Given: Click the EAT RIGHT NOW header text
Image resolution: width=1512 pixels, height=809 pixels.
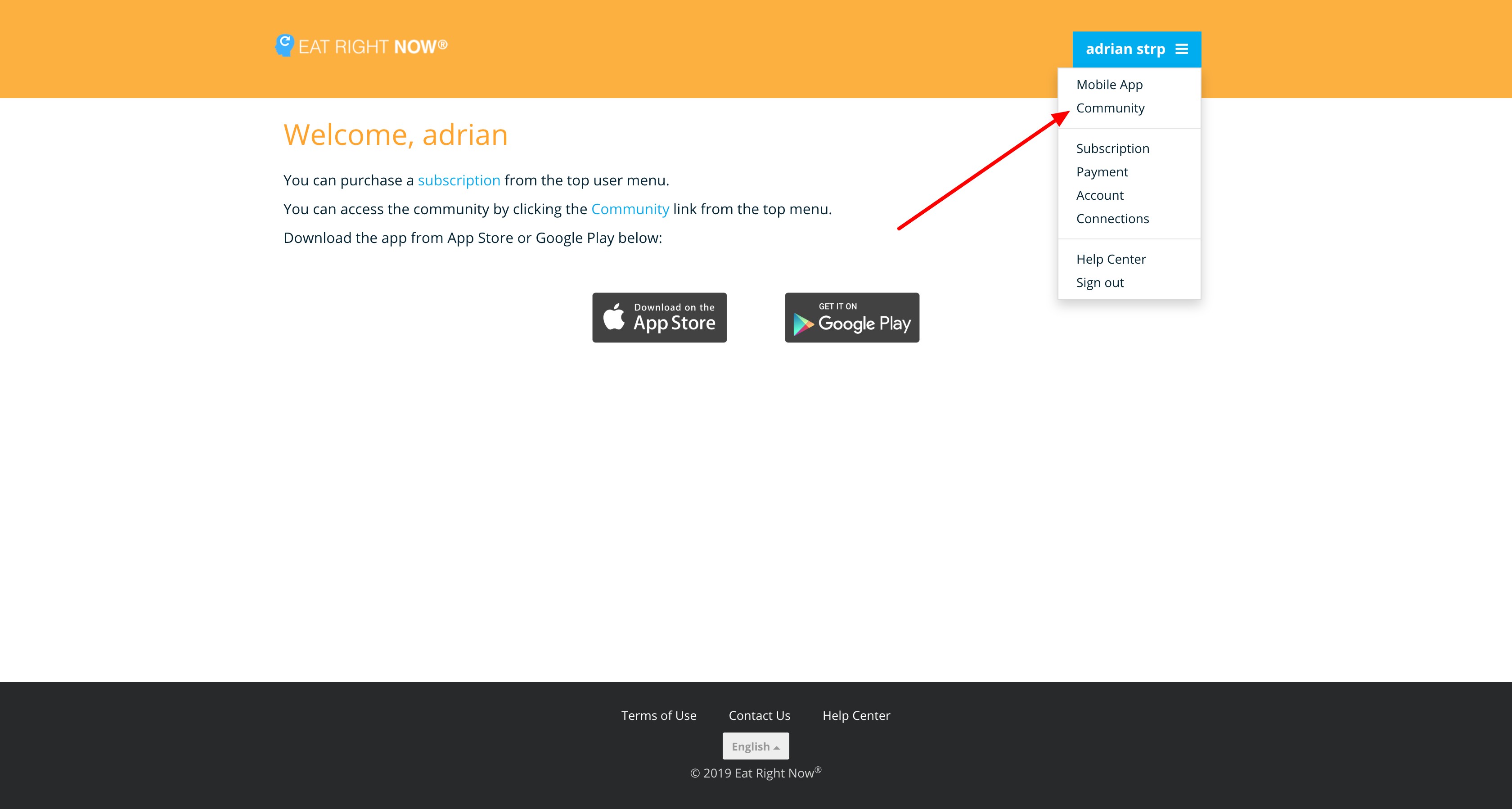Looking at the screenshot, I should point(373,46).
